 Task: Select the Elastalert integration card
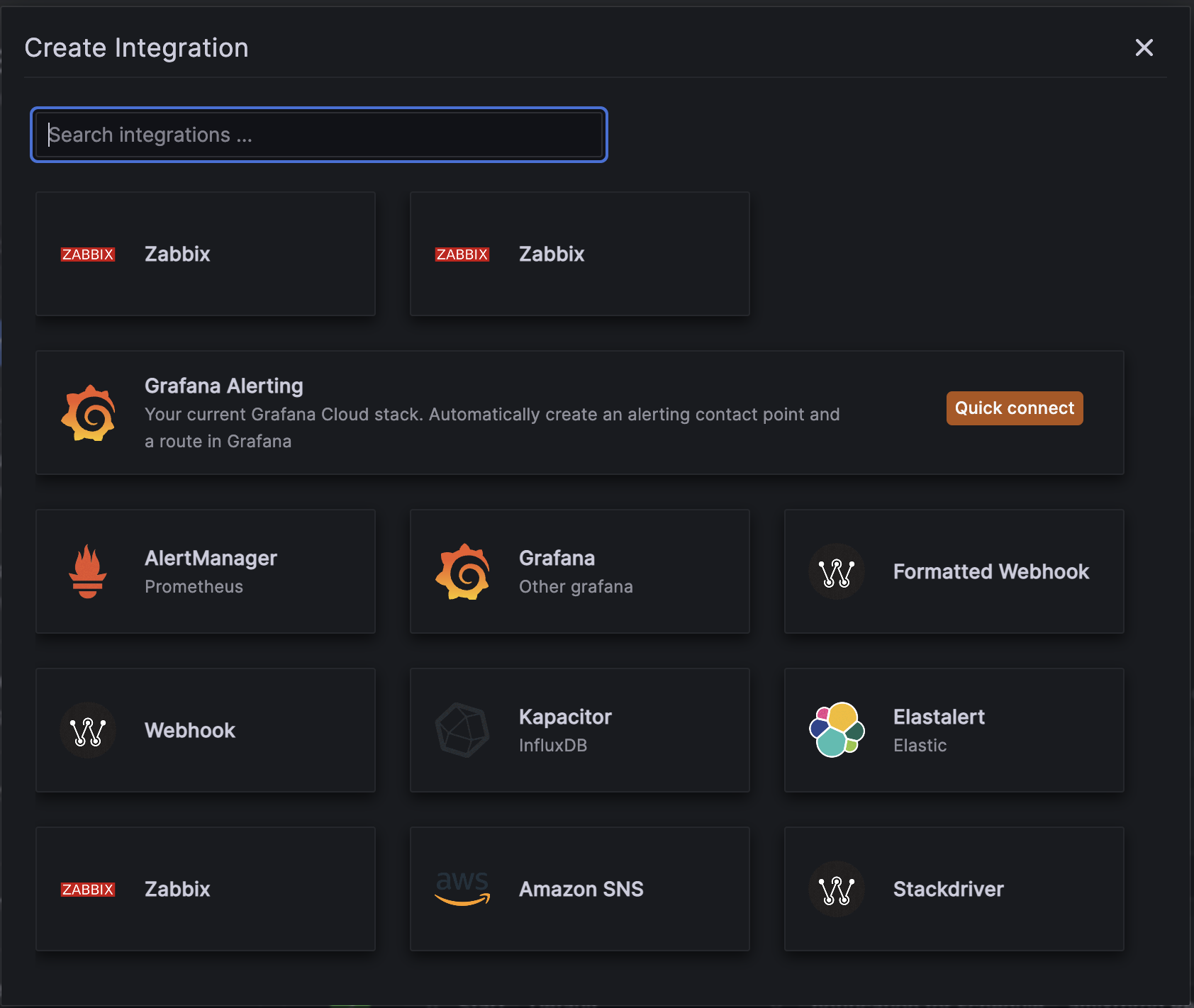click(x=954, y=730)
